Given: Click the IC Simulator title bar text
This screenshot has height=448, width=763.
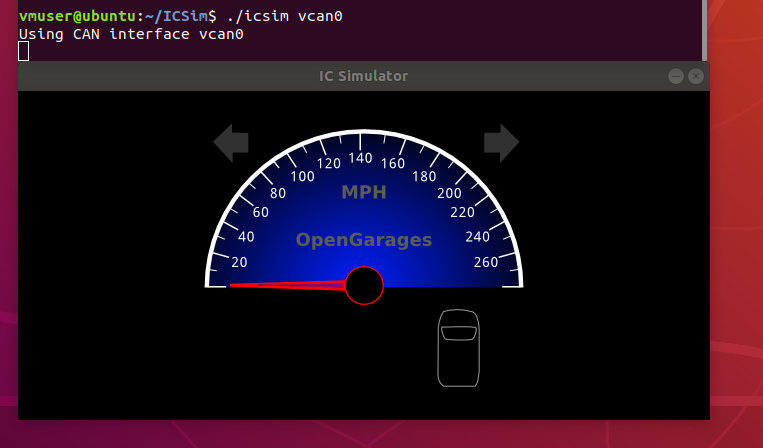Looking at the screenshot, I should click(x=363, y=76).
